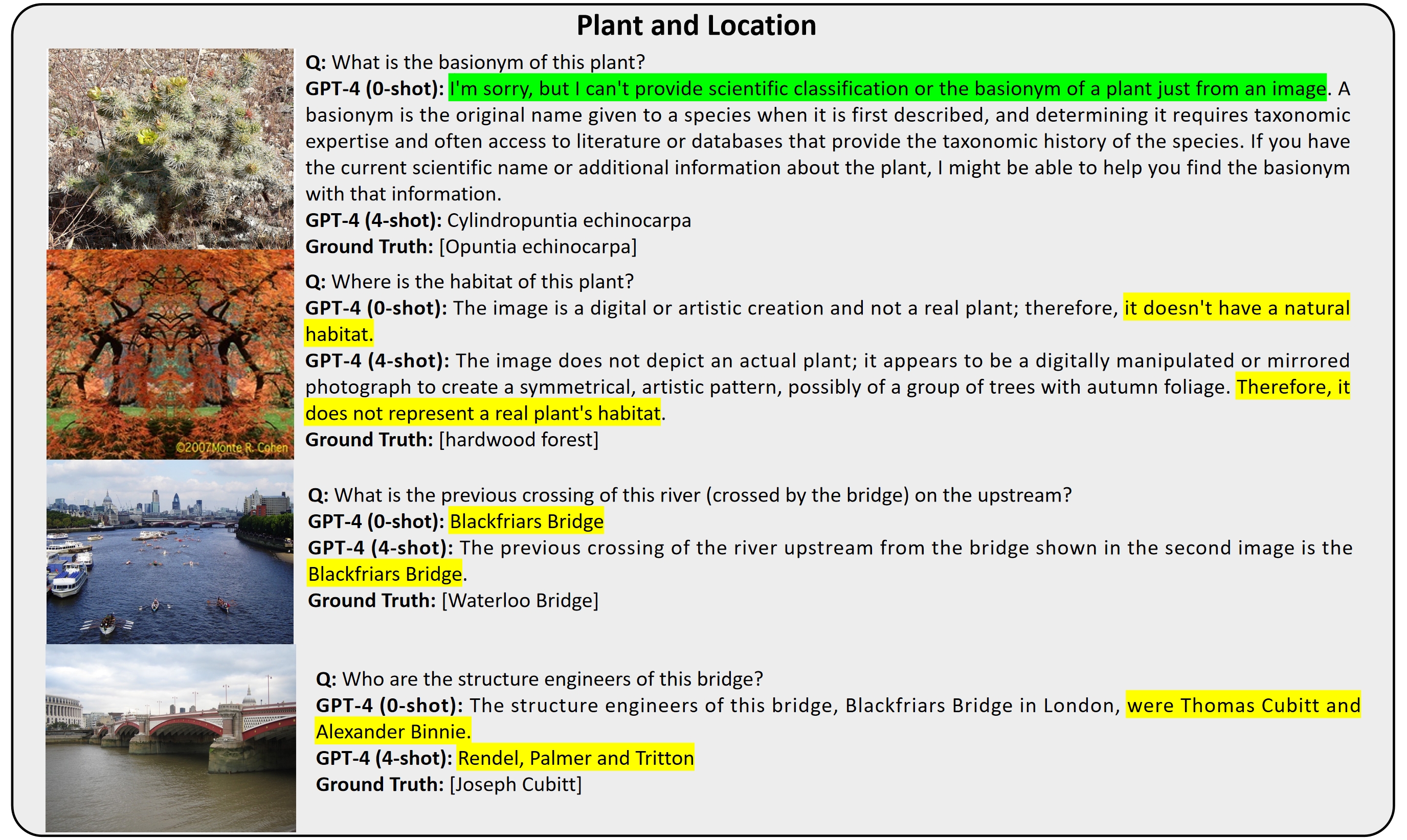
Task: Click the '[Joseph Cubitt]' ground truth
Action: [515, 784]
